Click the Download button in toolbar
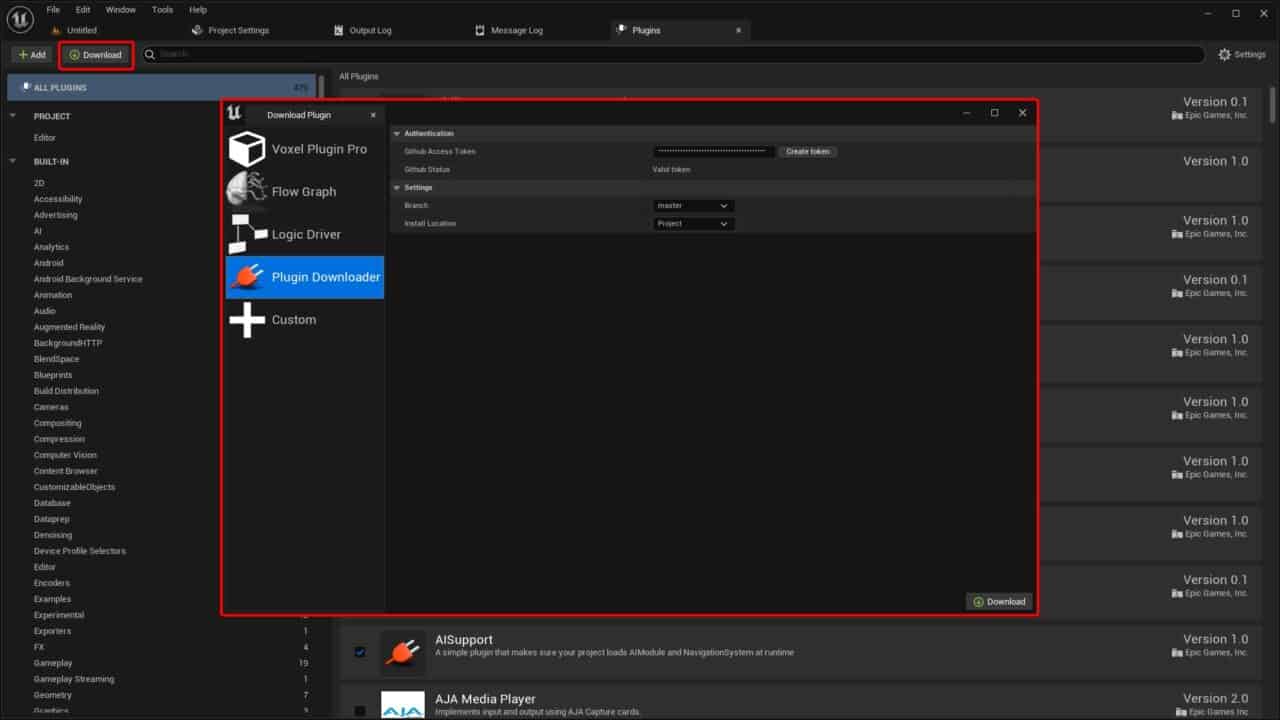 pyautogui.click(x=96, y=55)
